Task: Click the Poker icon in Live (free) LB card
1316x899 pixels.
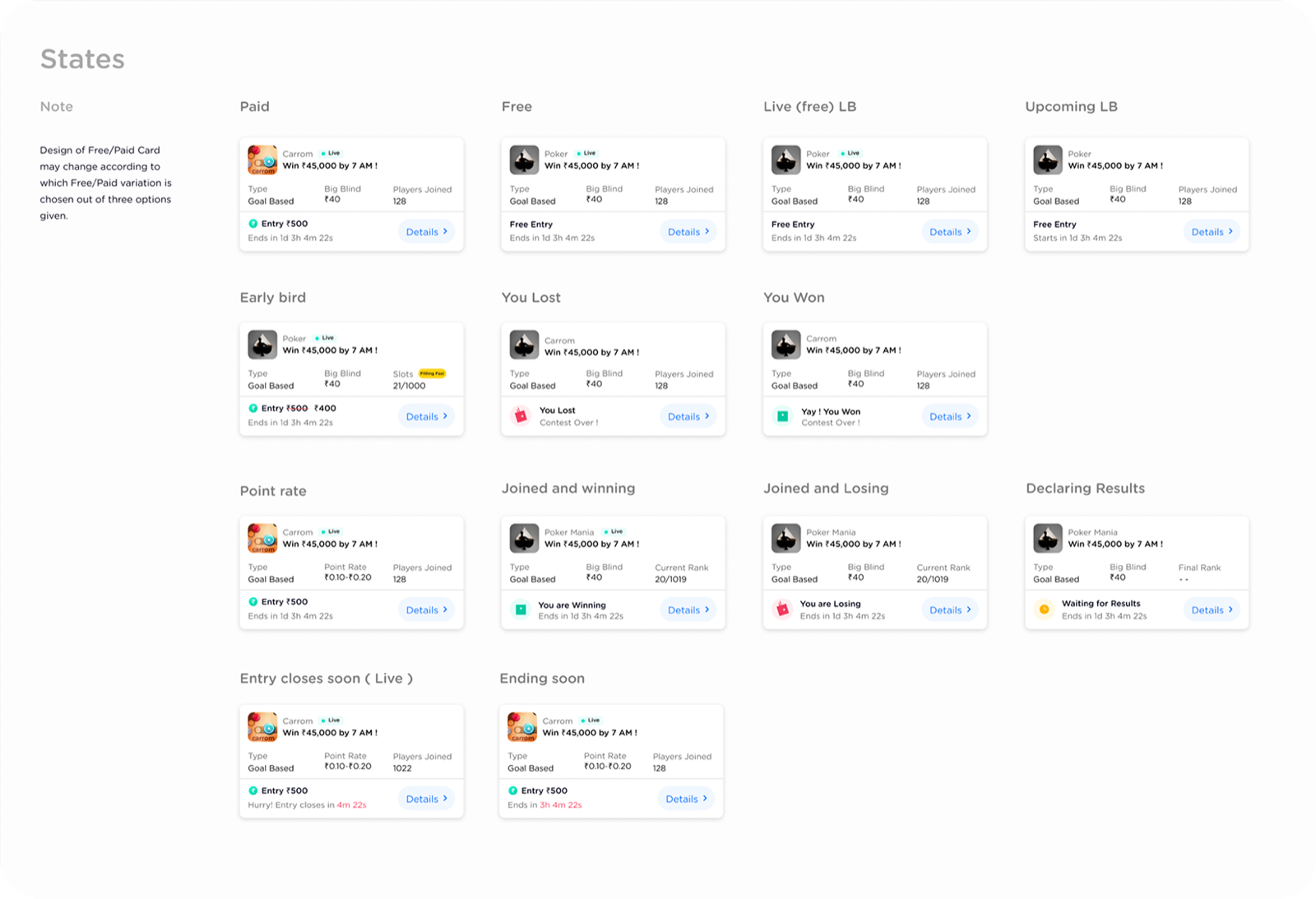Action: [785, 160]
